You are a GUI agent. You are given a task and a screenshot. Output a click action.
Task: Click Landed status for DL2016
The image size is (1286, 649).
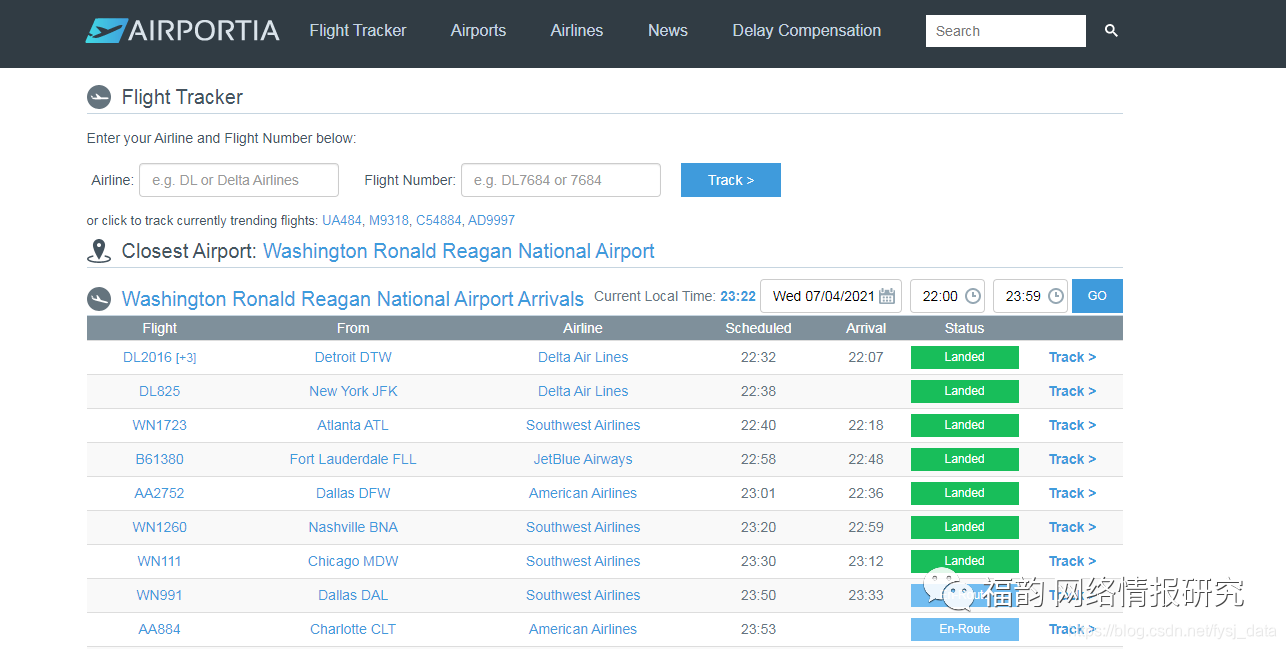pyautogui.click(x=965, y=357)
